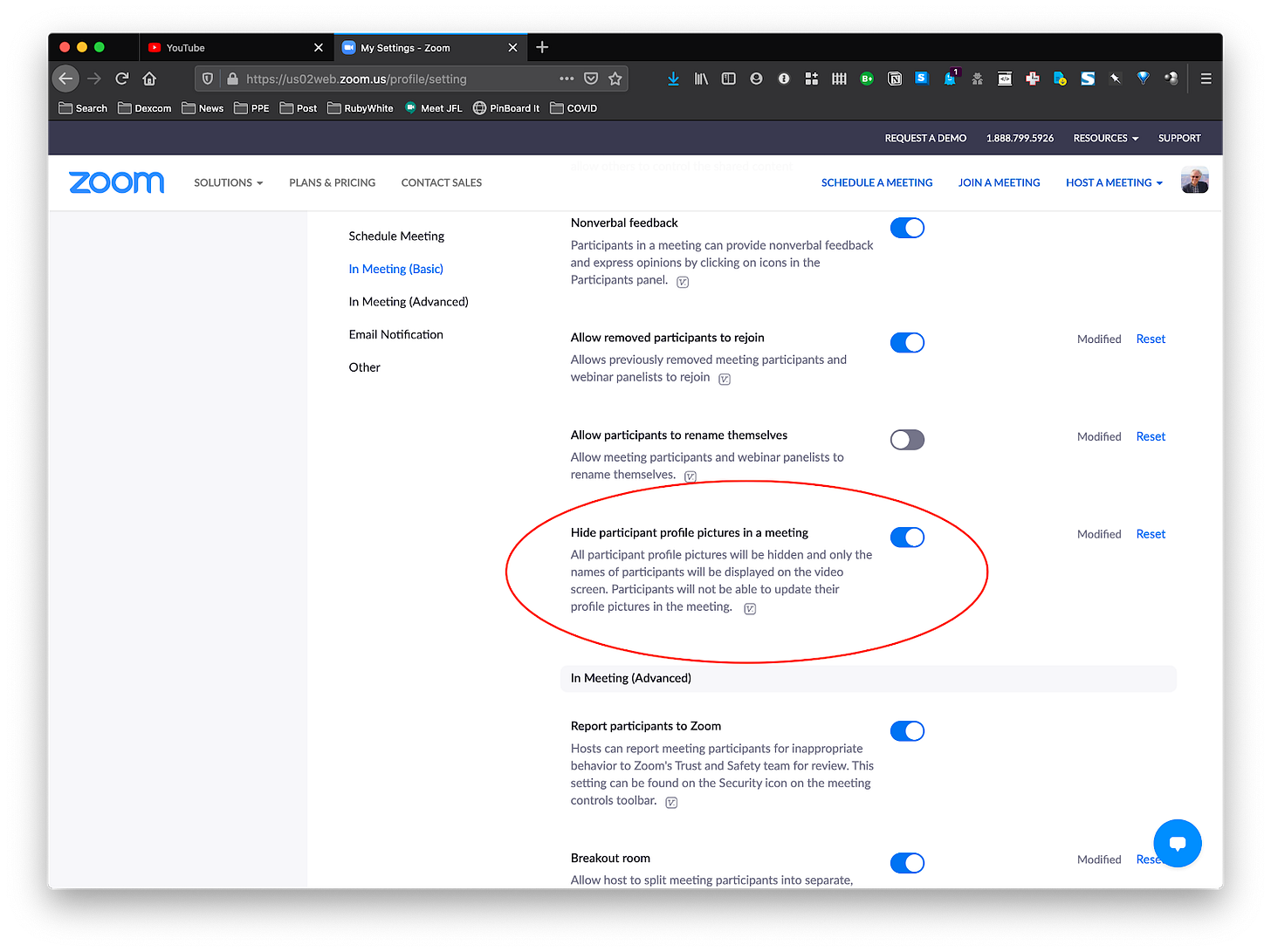The height and width of the screenshot is (952, 1271).
Task: Select Other in settings sidebar
Action: pos(364,367)
